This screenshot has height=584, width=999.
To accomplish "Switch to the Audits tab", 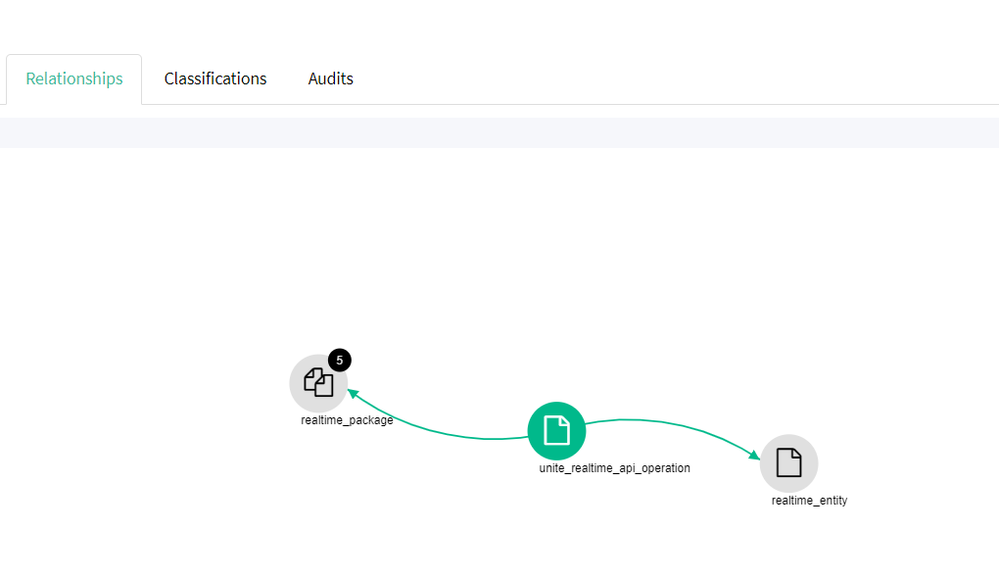I will point(331,78).
